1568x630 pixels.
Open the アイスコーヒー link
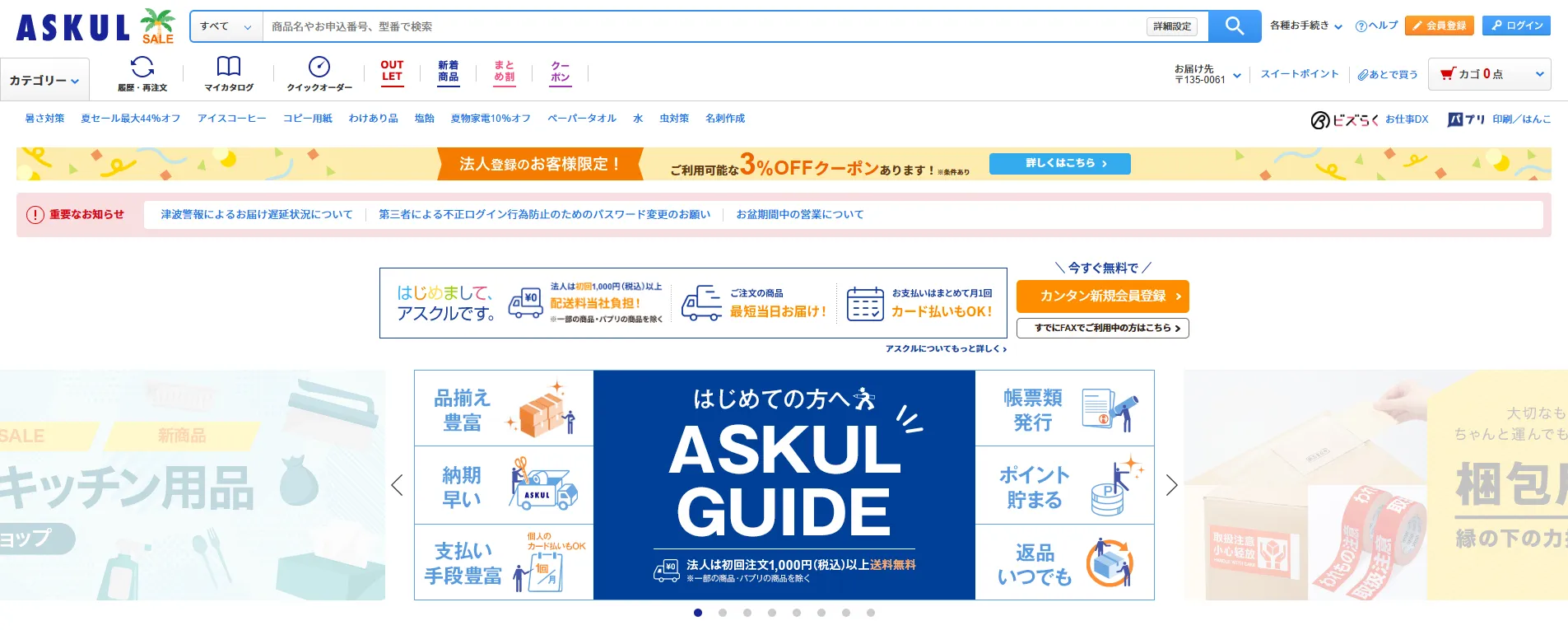pos(232,119)
